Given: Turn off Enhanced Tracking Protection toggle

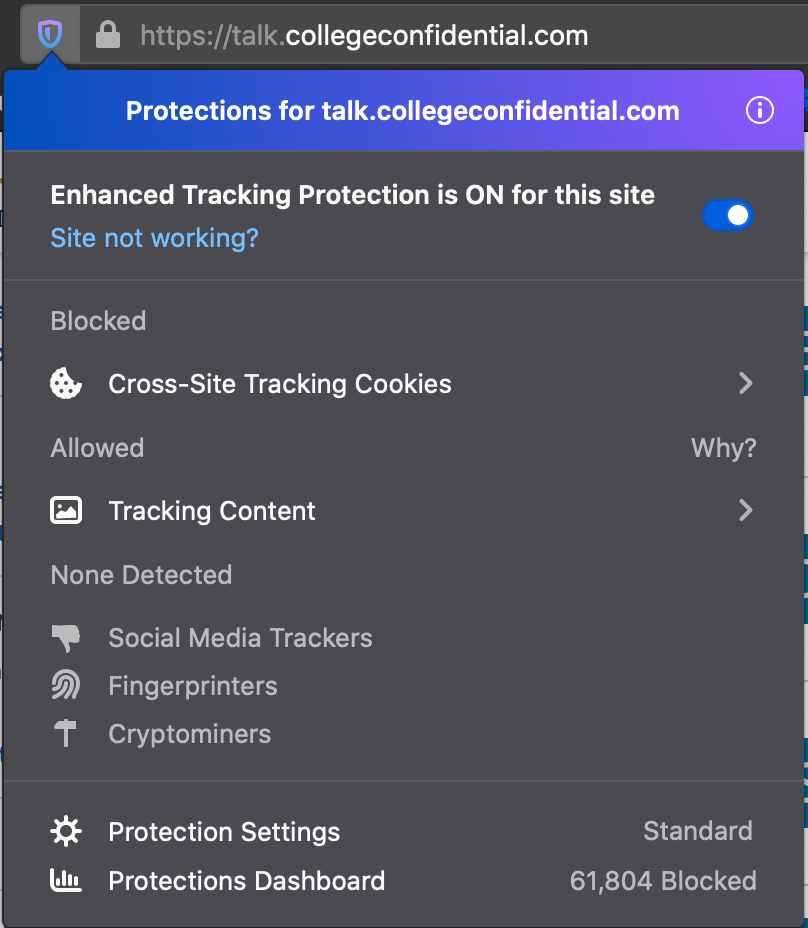Looking at the screenshot, I should coord(728,215).
